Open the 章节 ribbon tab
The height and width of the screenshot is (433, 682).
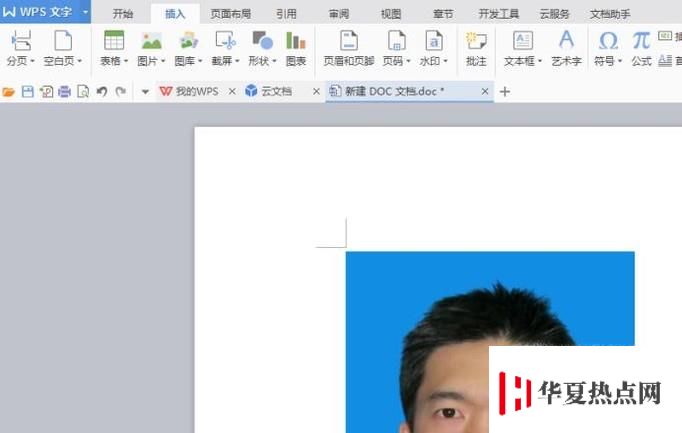[x=443, y=14]
